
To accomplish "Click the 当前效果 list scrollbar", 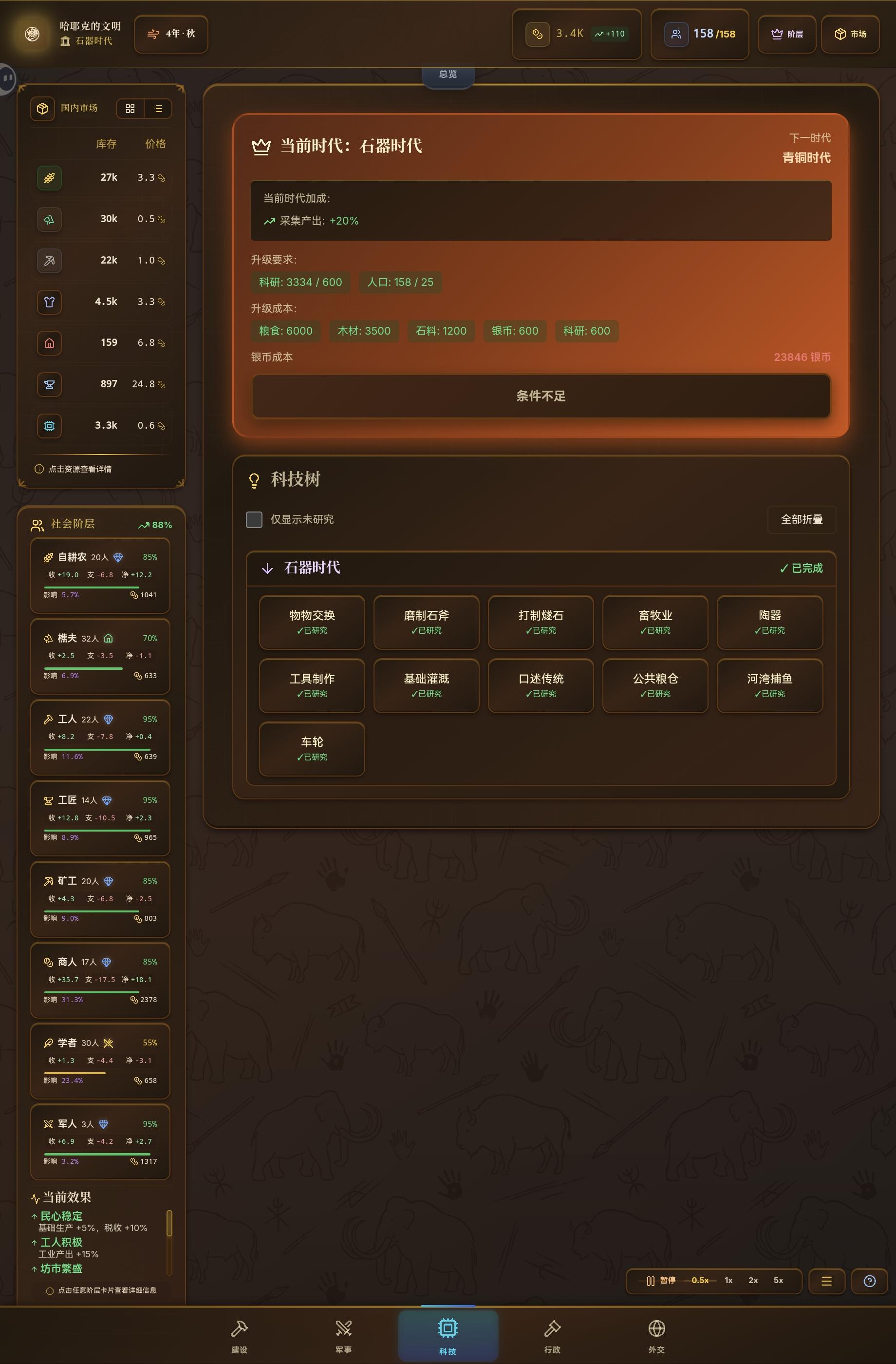I will 169,1243.
